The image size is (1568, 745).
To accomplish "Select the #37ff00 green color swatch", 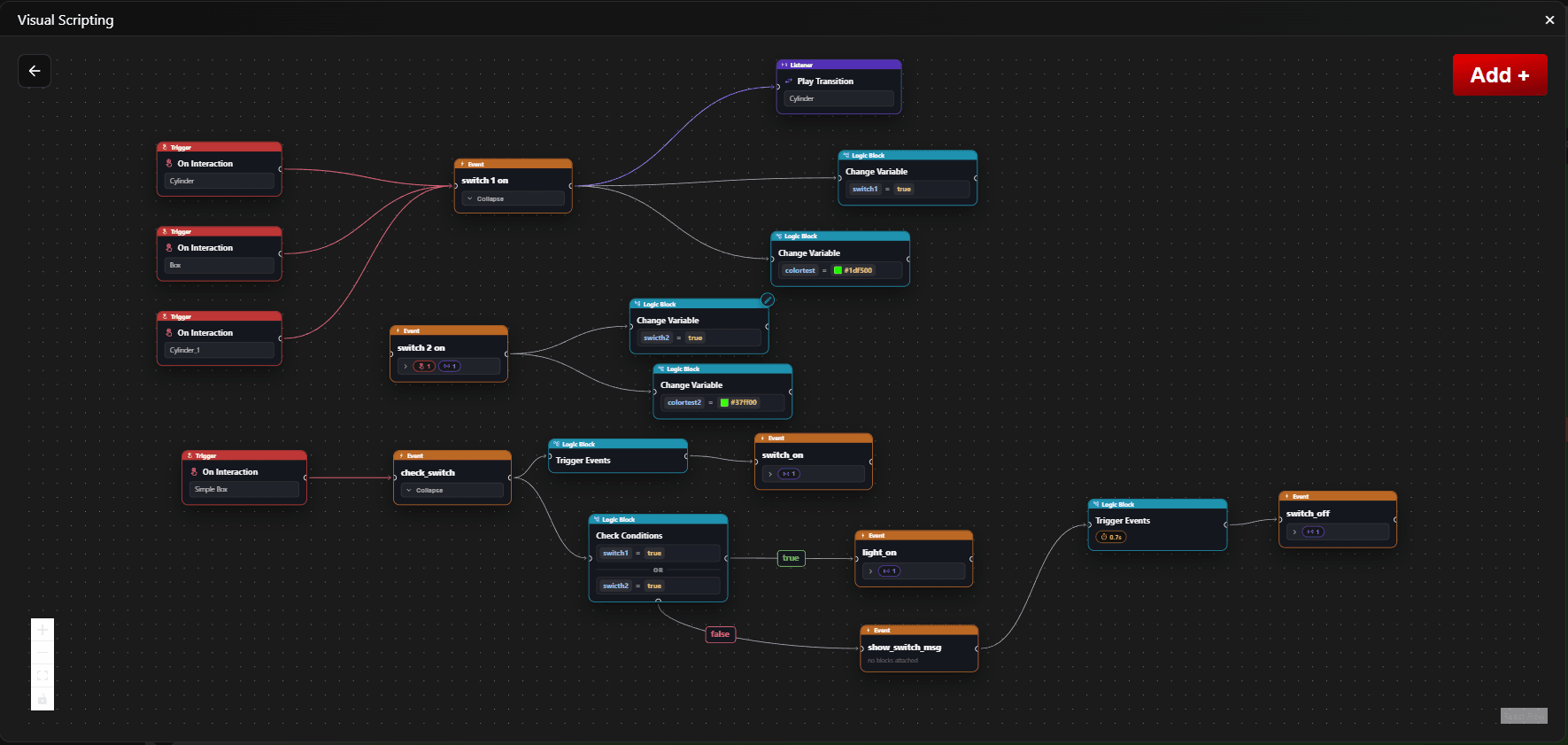I will [x=724, y=402].
